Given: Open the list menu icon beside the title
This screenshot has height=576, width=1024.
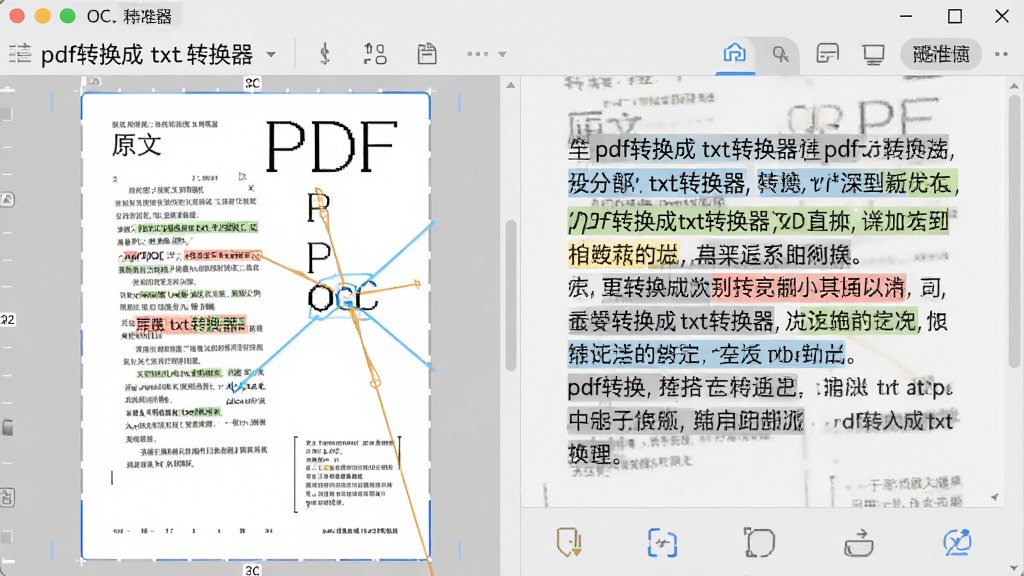Looking at the screenshot, I should pyautogui.click(x=20, y=54).
